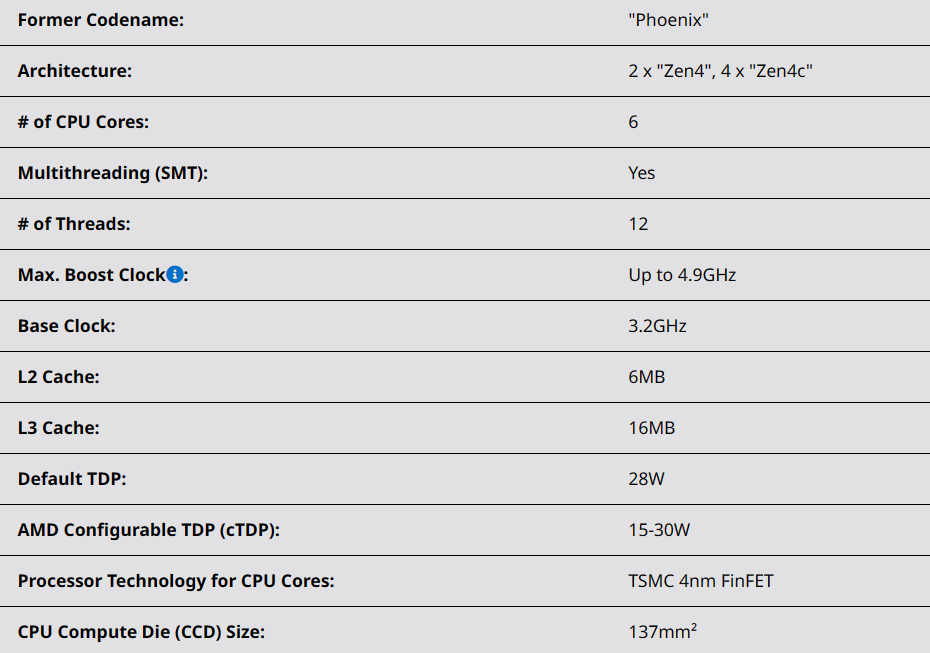Click the 3.2GHz base clock value
This screenshot has height=653, width=930.
[658, 326]
